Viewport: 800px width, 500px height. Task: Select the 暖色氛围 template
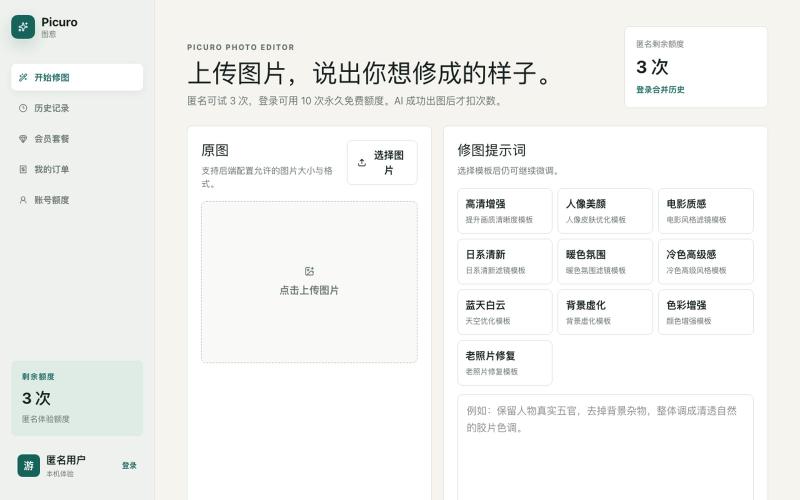tap(605, 262)
